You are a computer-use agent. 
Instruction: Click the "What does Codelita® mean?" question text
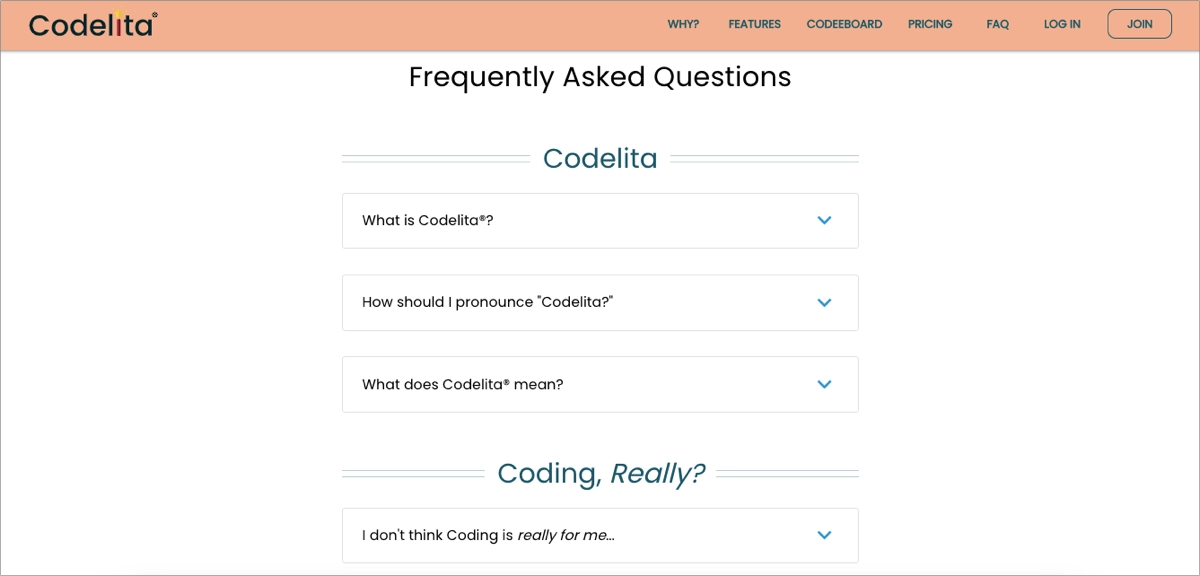tap(463, 384)
